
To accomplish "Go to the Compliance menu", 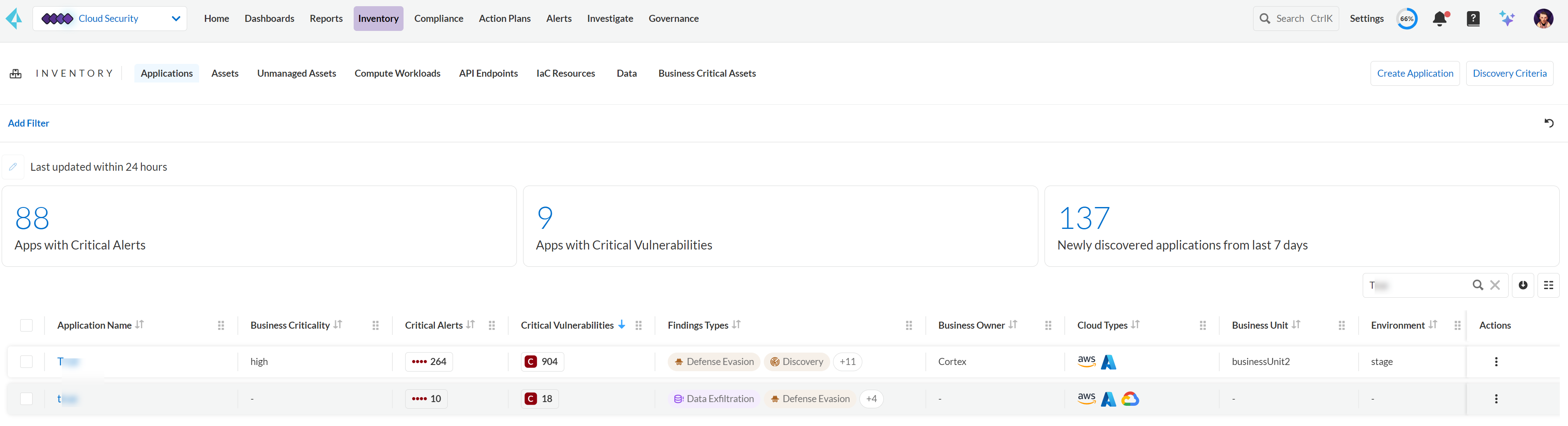I will coord(438,19).
